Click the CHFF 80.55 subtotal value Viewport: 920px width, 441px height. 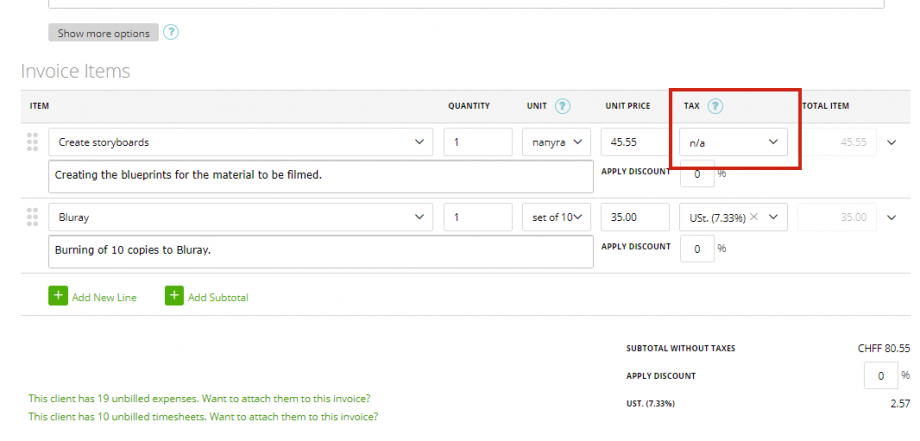tap(884, 348)
